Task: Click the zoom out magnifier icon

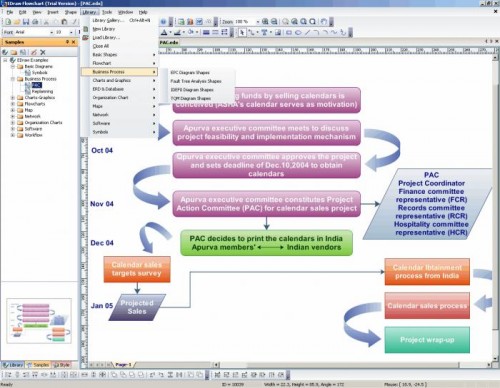Action: (x=274, y=22)
